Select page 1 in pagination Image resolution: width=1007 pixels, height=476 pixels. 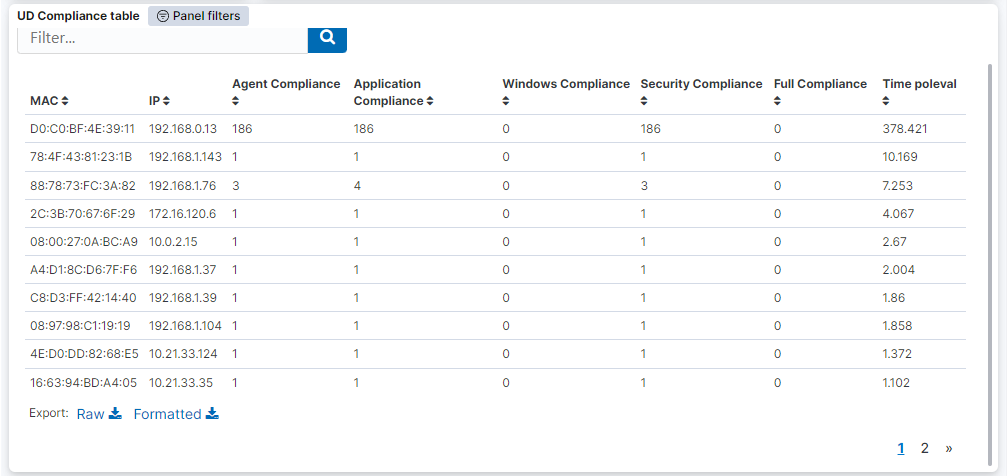coord(901,448)
